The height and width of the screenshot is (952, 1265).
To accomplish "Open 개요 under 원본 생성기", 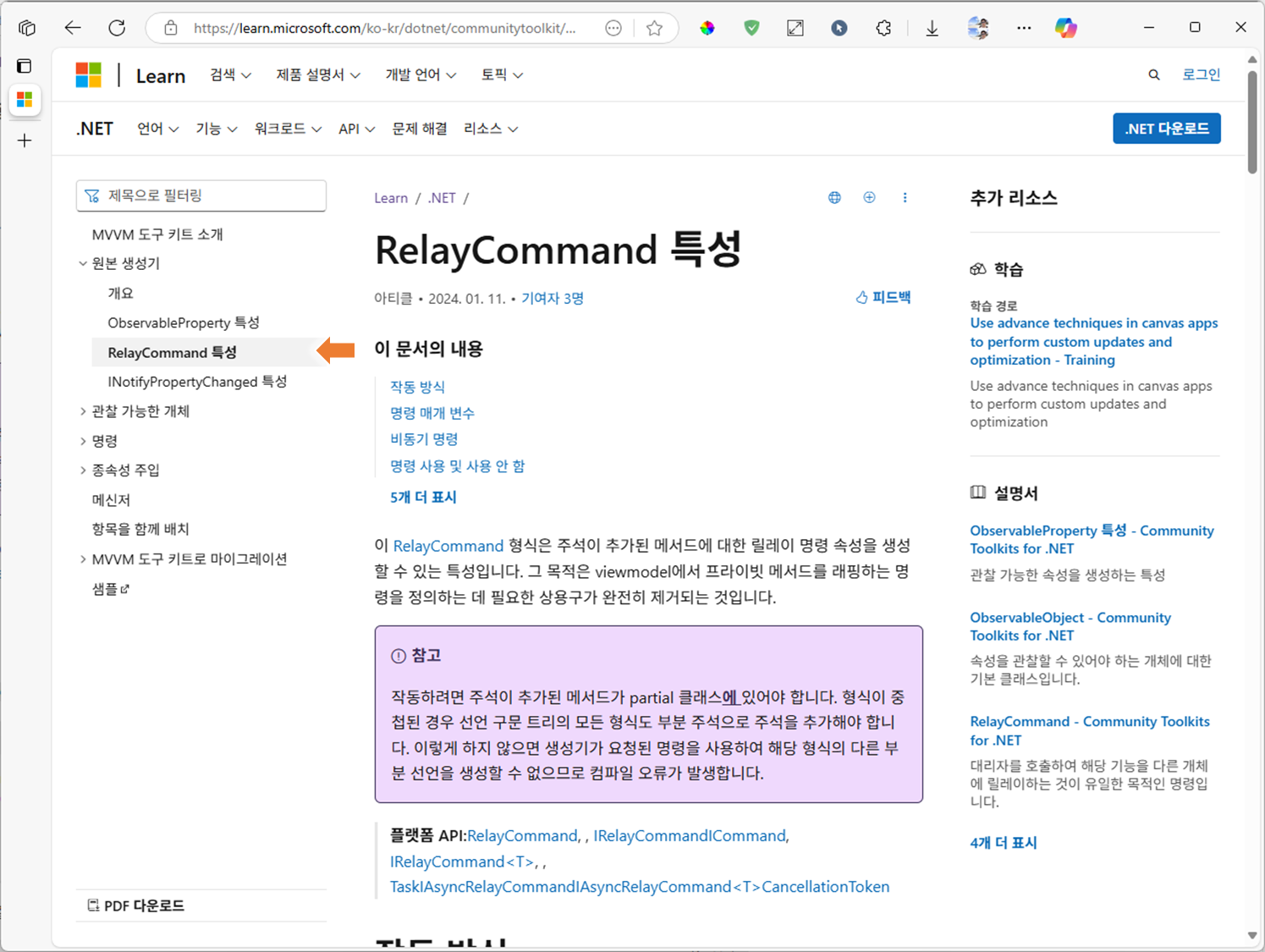I will point(120,293).
